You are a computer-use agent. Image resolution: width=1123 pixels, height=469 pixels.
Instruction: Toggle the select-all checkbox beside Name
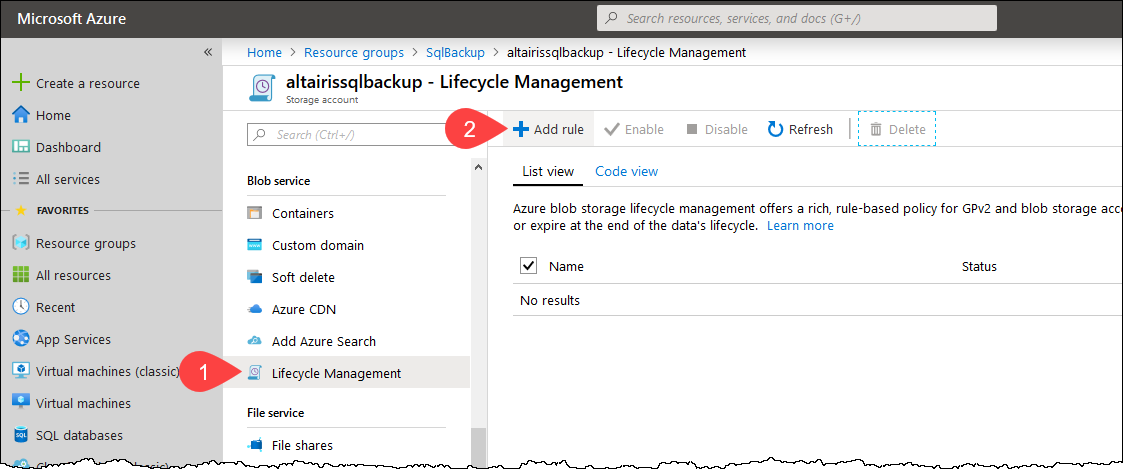point(529,266)
